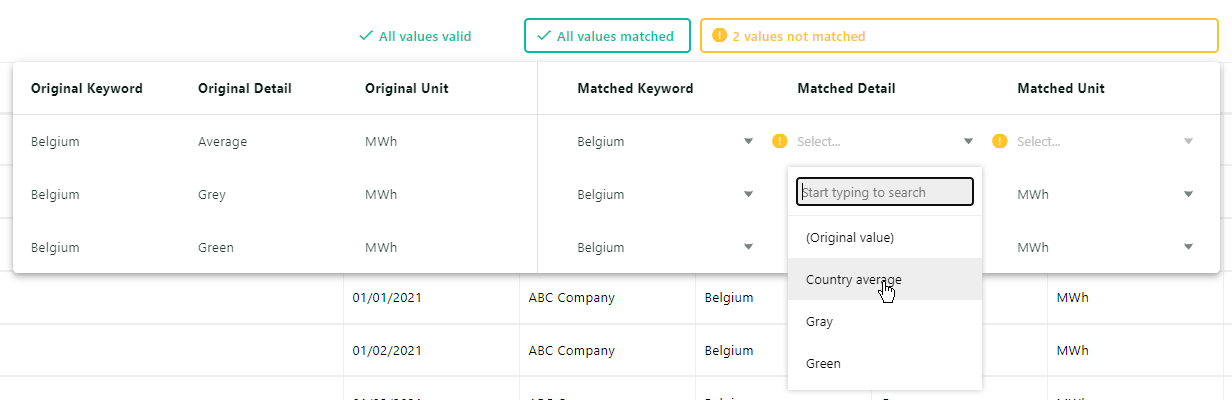Click the 01/01/2021 date cell
1232x400 pixels.
386,298
